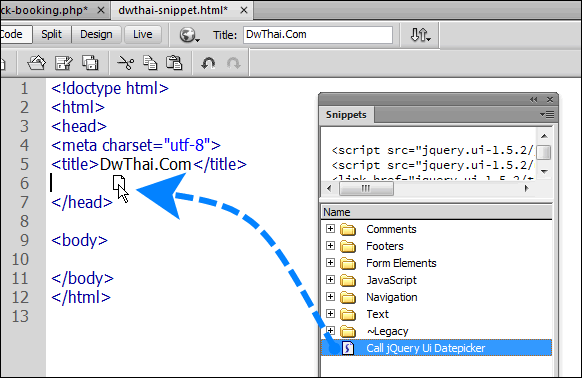This screenshot has height=378, width=582.
Task: Collapse the Snippets panel to icons
Action: click(x=534, y=100)
